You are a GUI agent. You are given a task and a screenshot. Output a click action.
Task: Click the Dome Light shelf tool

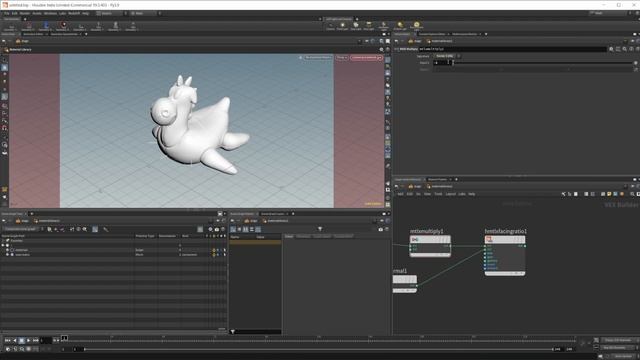(x=400, y=26)
